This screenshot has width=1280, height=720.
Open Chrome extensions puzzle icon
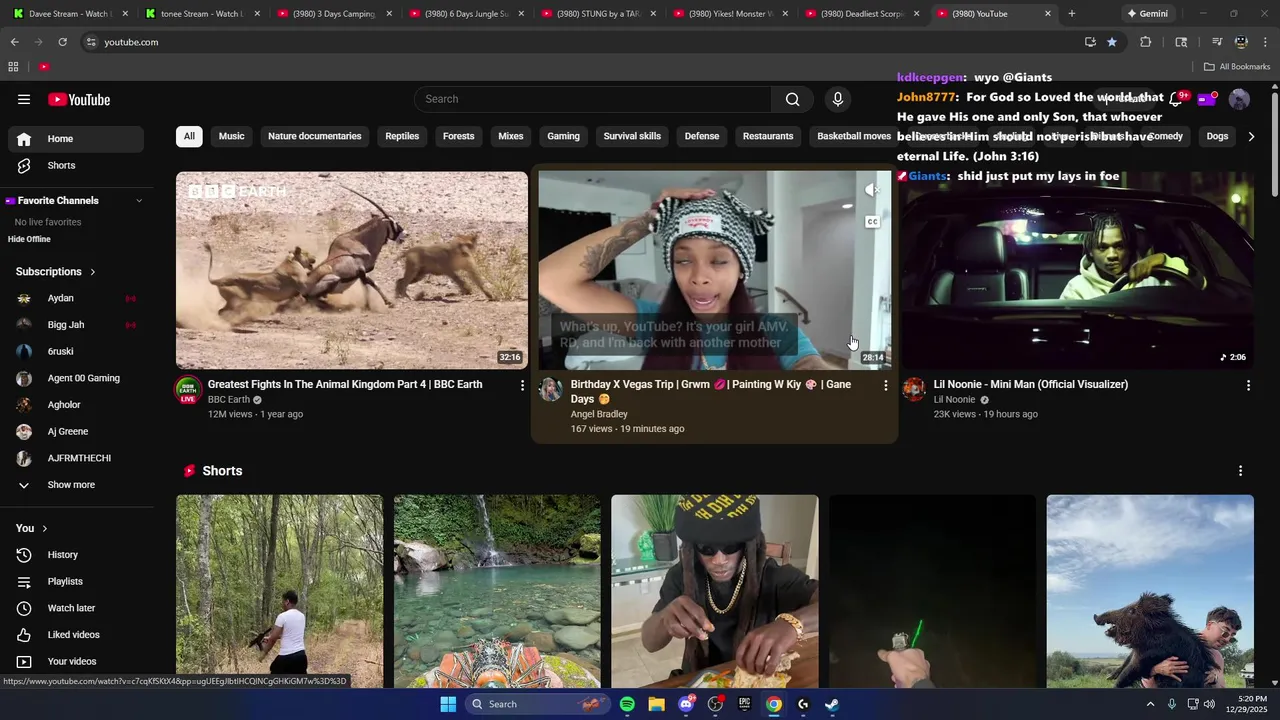[1146, 42]
